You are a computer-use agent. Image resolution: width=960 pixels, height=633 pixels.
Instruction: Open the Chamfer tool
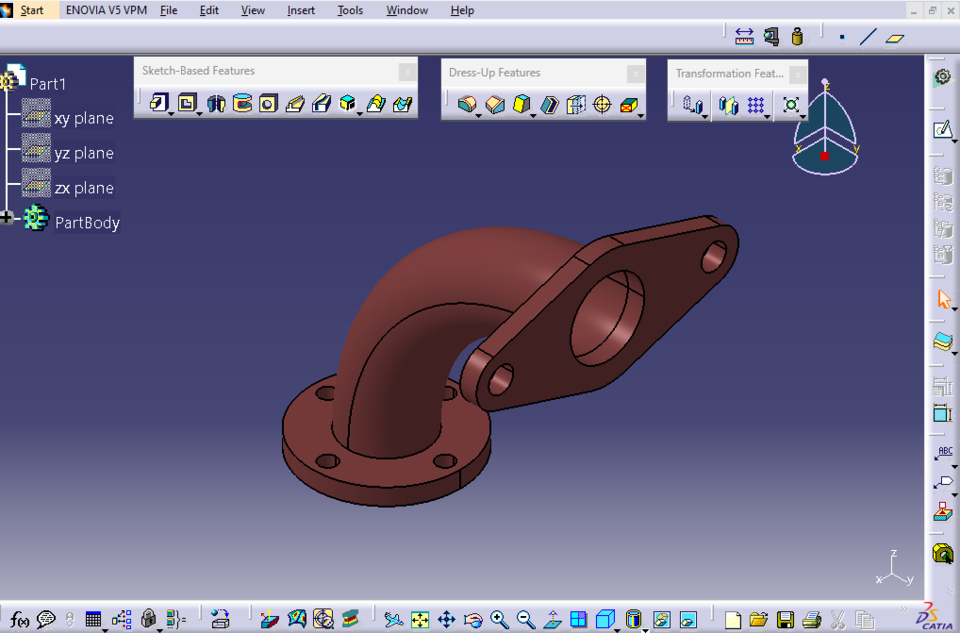coord(494,103)
